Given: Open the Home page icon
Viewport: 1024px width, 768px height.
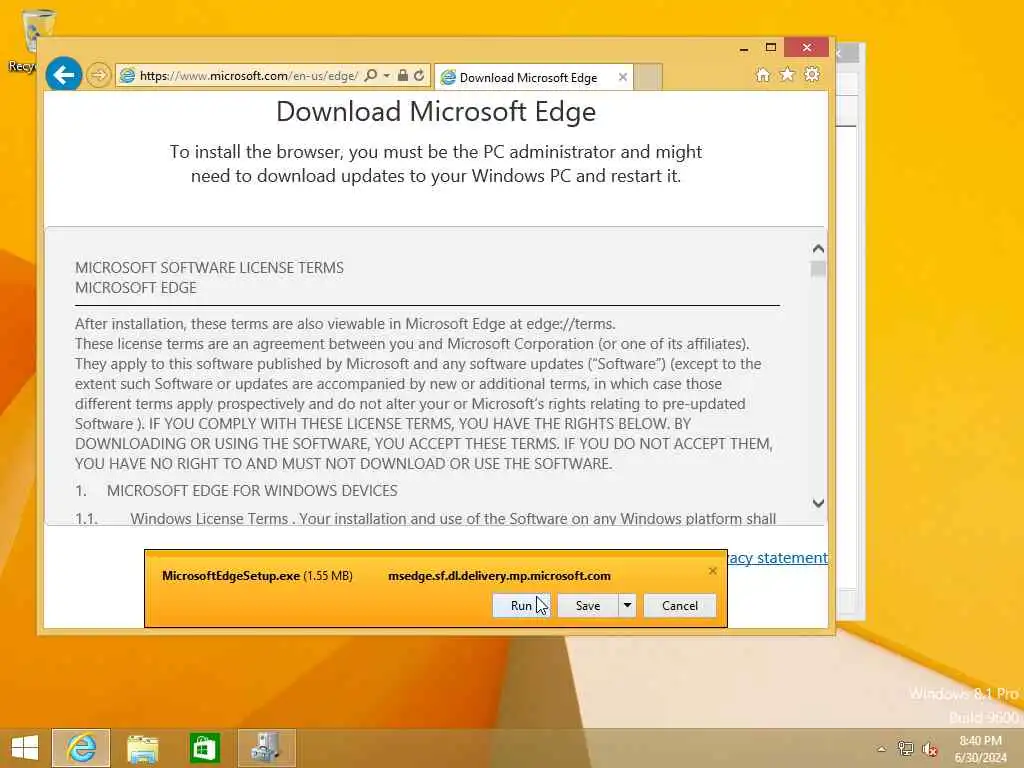Looking at the screenshot, I should (763, 74).
